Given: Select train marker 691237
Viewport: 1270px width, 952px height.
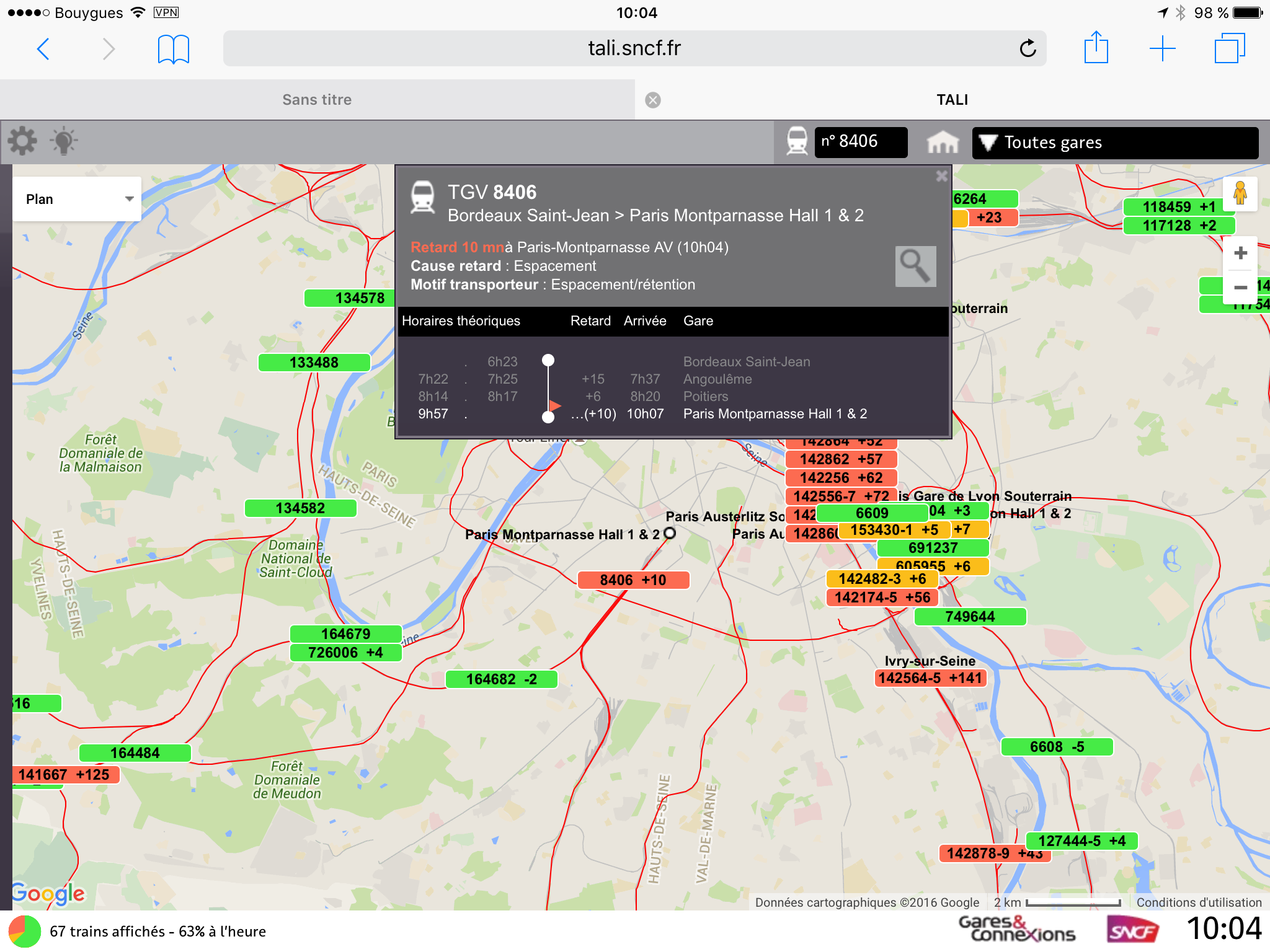Looking at the screenshot, I should tap(933, 548).
